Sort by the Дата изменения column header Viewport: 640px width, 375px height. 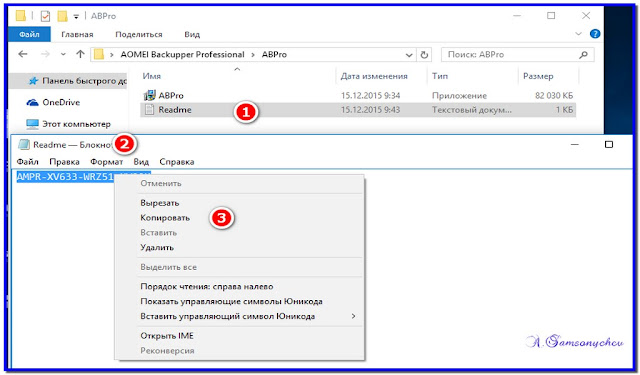point(374,76)
